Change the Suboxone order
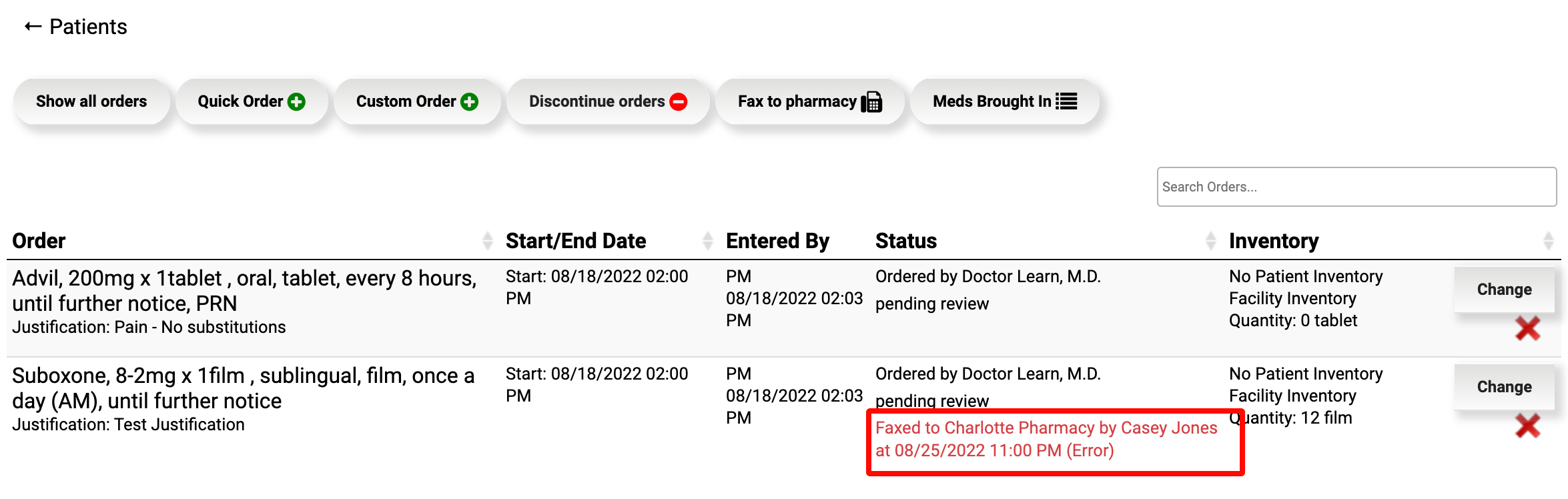The image size is (1568, 499). (x=1504, y=387)
